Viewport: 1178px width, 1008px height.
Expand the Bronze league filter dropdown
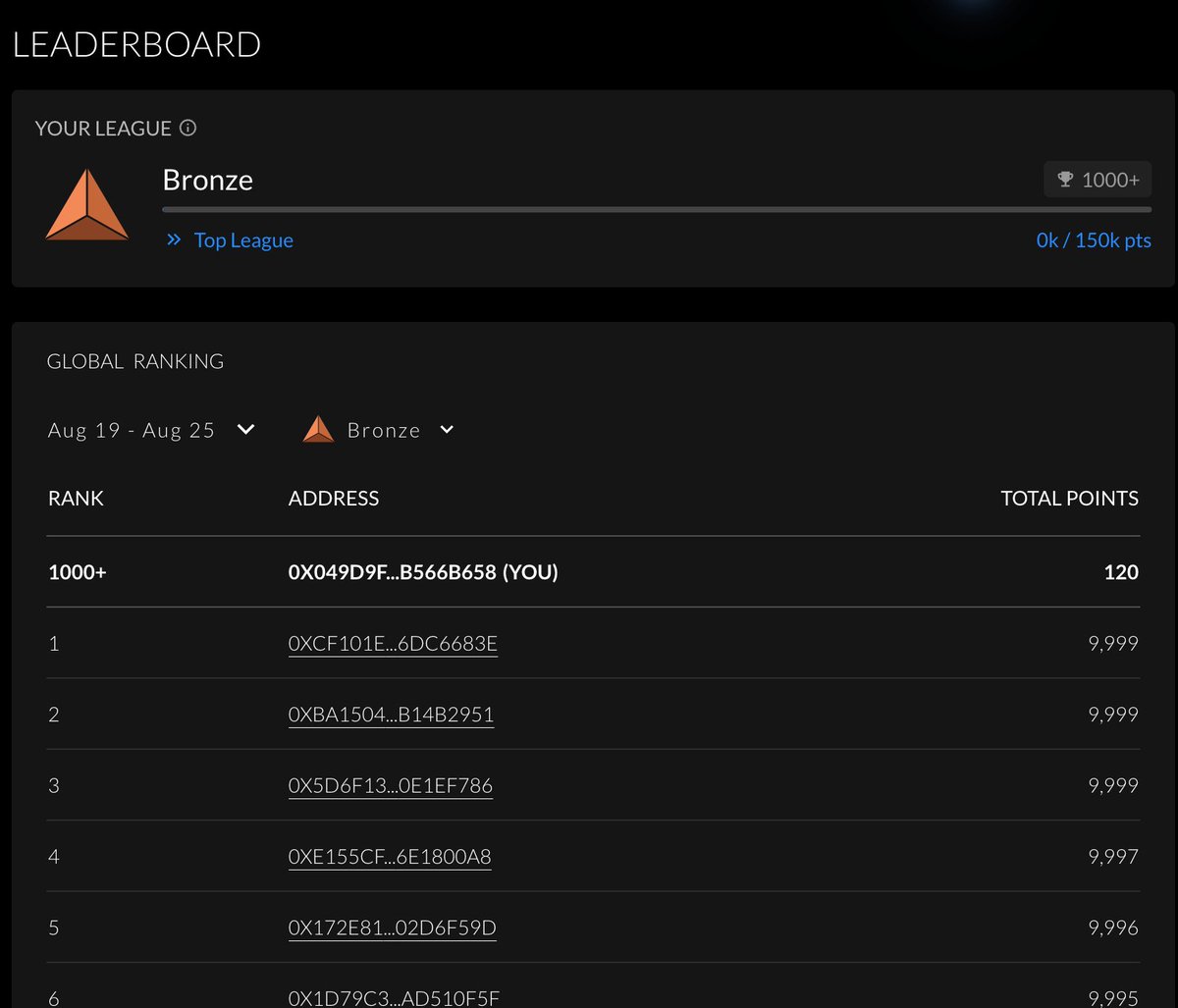pos(379,430)
